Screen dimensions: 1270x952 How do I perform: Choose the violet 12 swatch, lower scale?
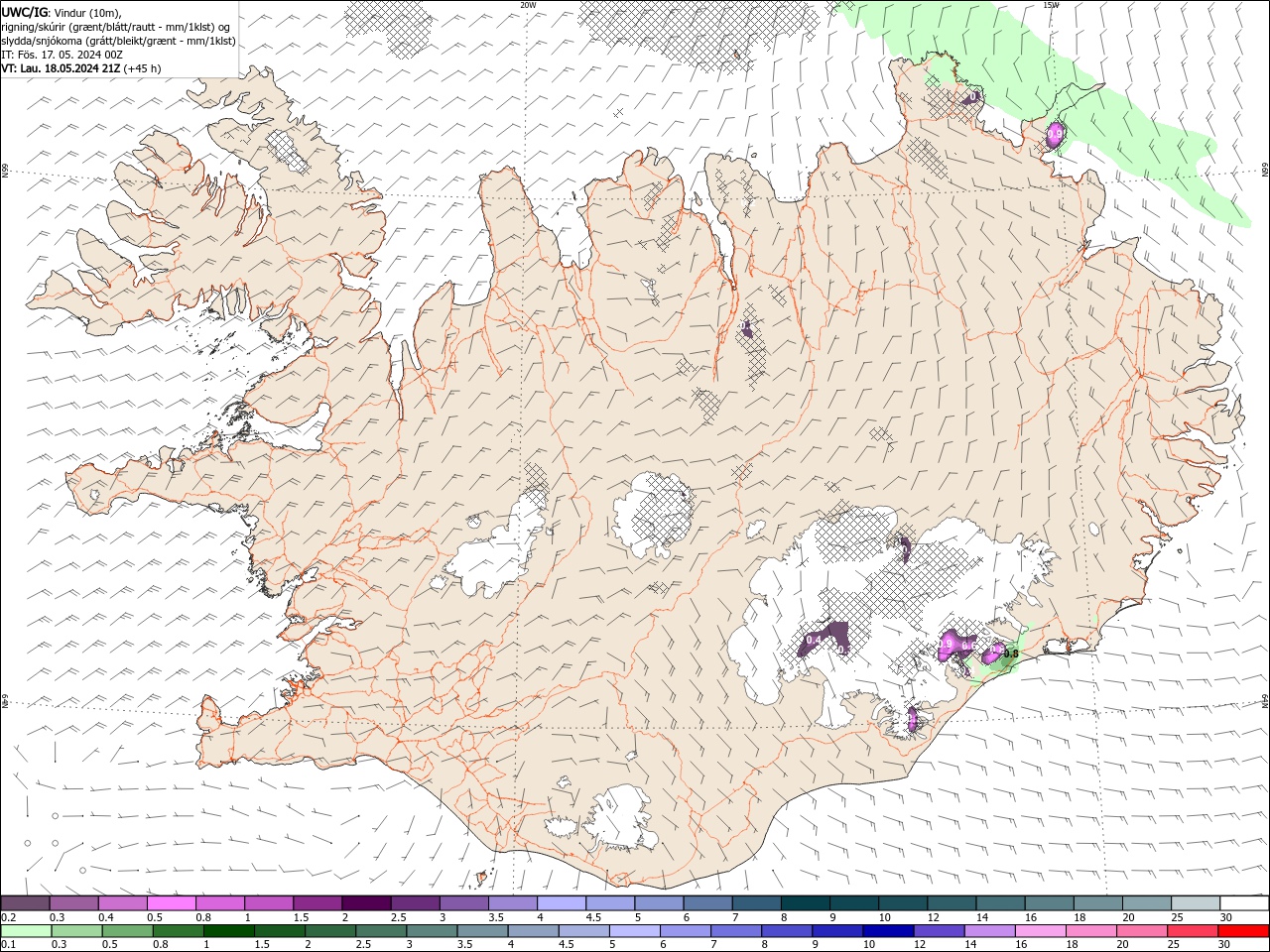[939, 931]
